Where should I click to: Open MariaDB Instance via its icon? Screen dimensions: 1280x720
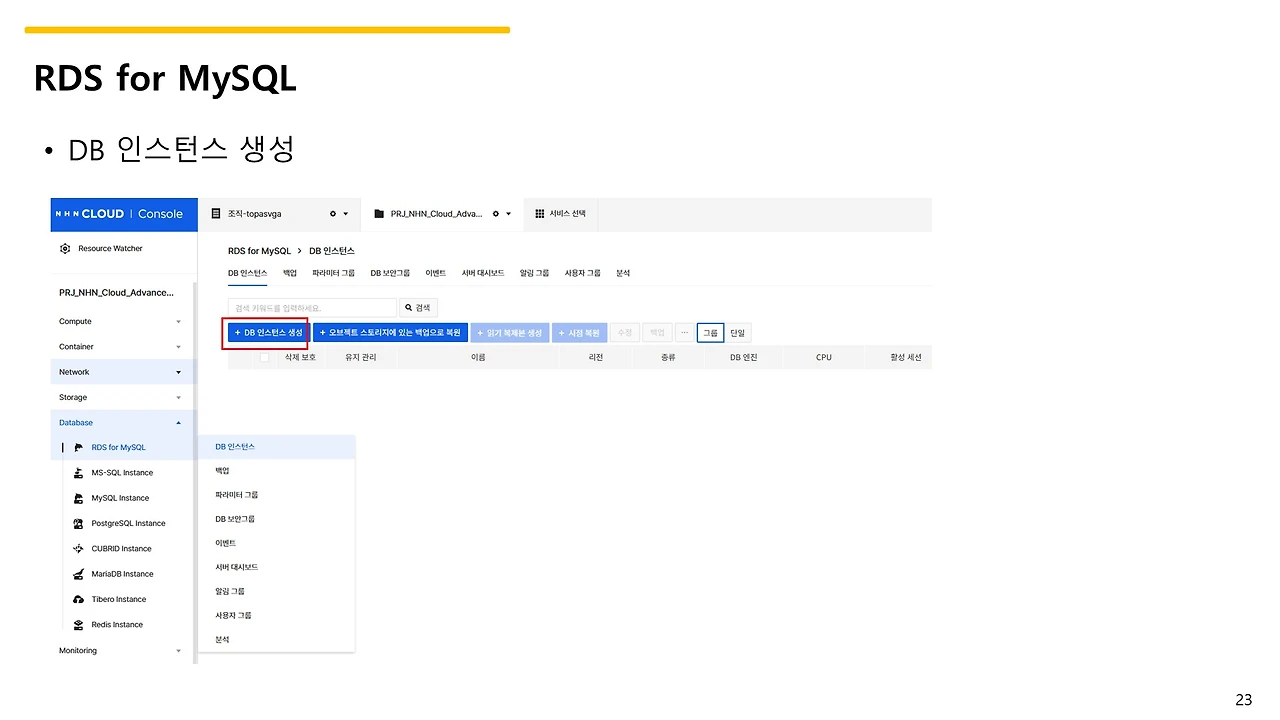point(79,574)
